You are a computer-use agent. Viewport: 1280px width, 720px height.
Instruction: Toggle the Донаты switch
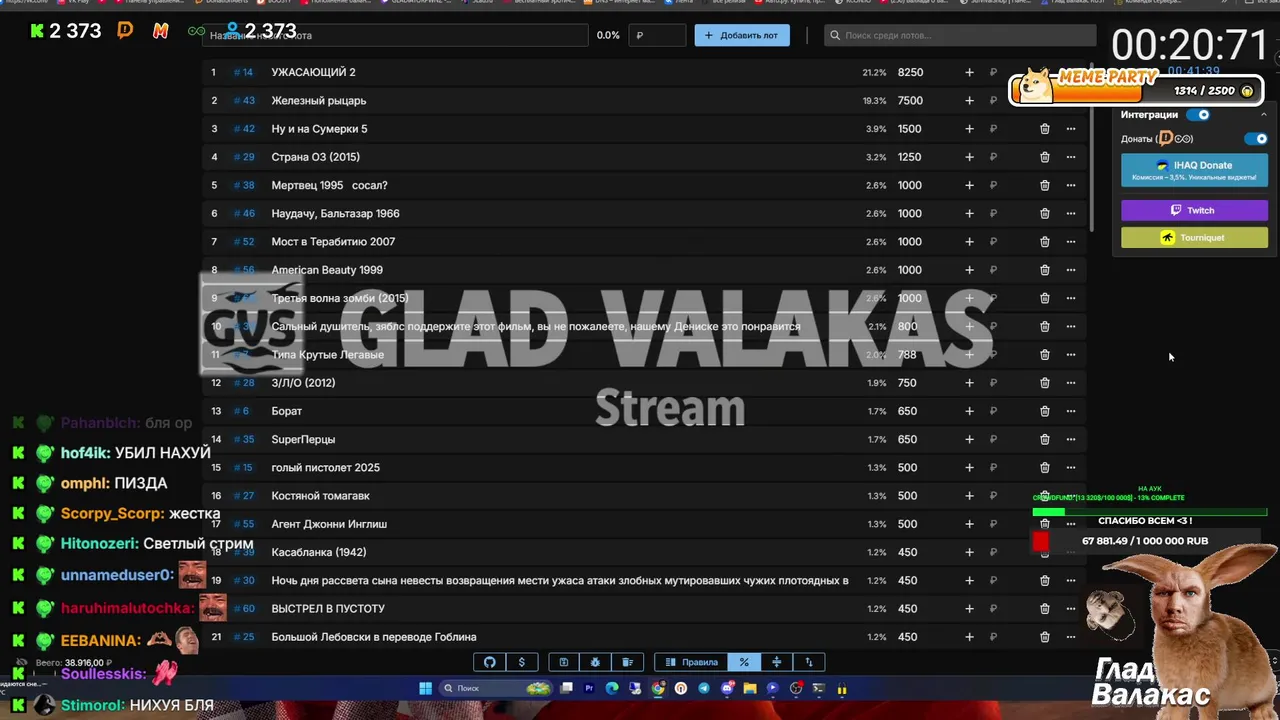(1255, 139)
